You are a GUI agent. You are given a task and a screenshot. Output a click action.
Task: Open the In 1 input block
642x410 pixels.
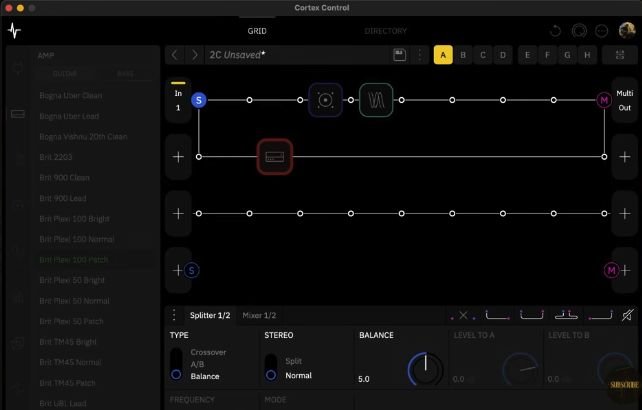click(x=178, y=100)
